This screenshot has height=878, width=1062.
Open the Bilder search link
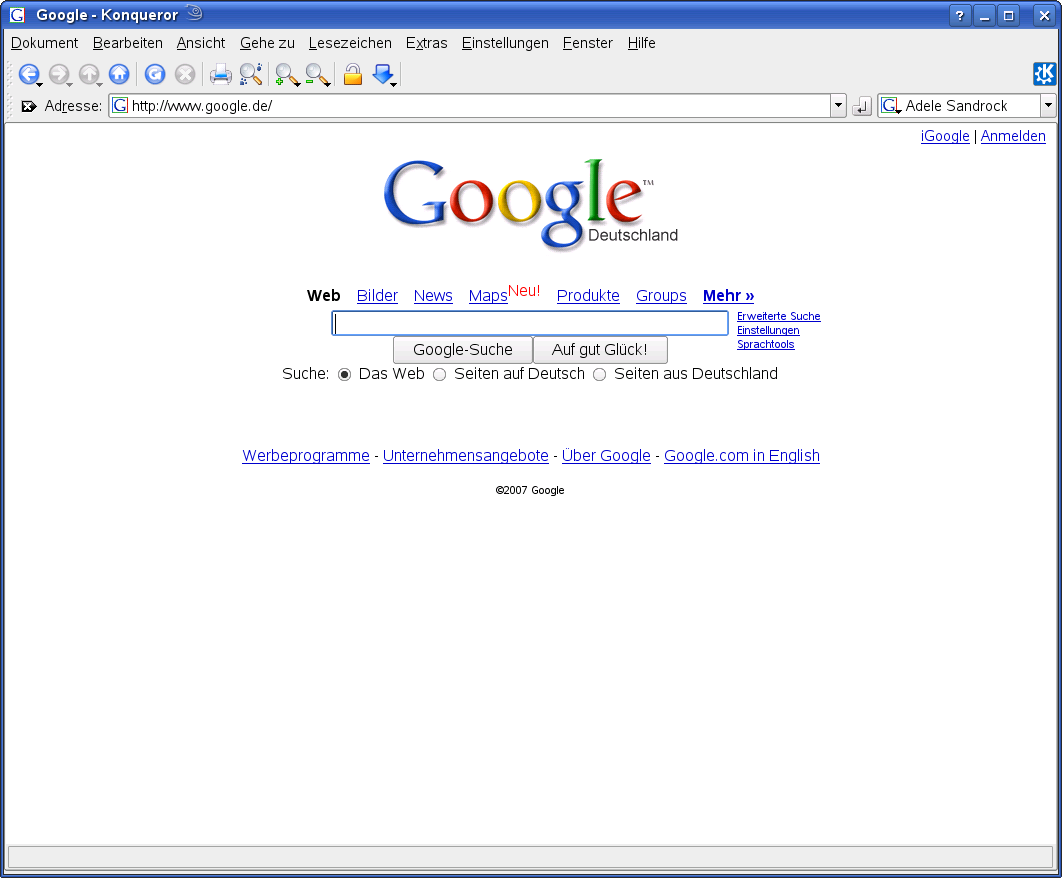coord(377,296)
